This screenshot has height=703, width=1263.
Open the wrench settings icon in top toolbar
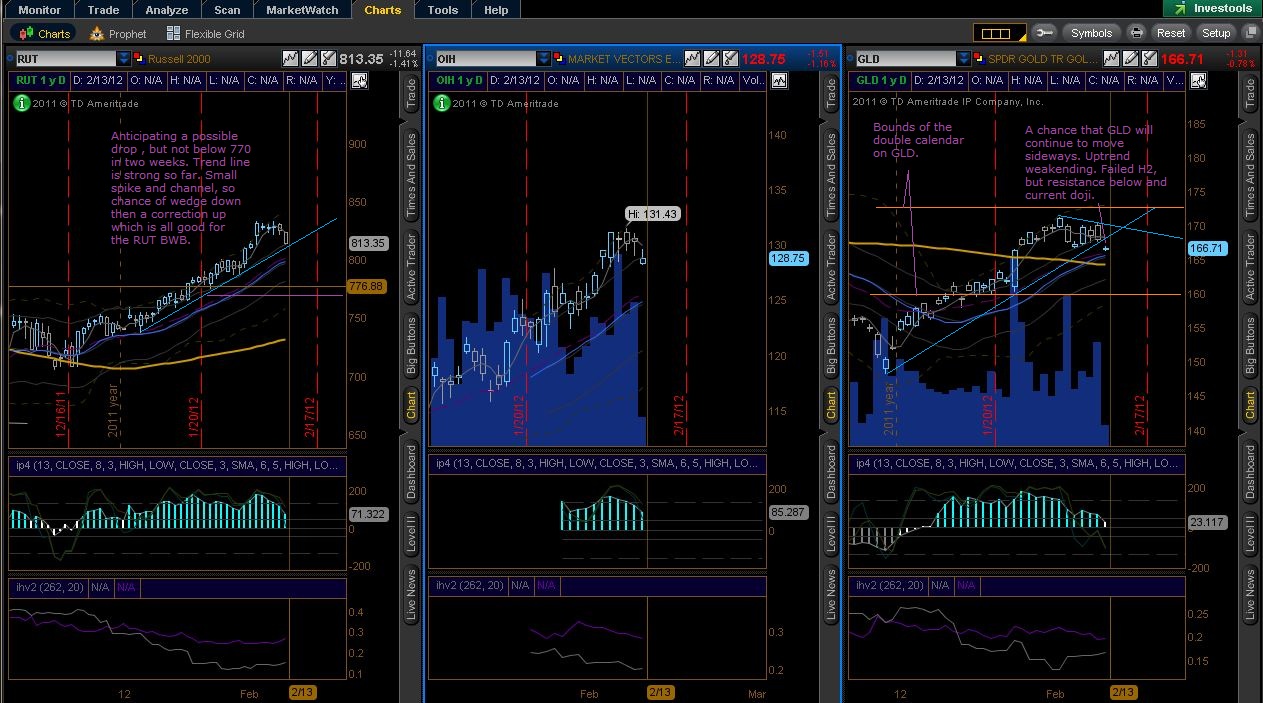1043,33
